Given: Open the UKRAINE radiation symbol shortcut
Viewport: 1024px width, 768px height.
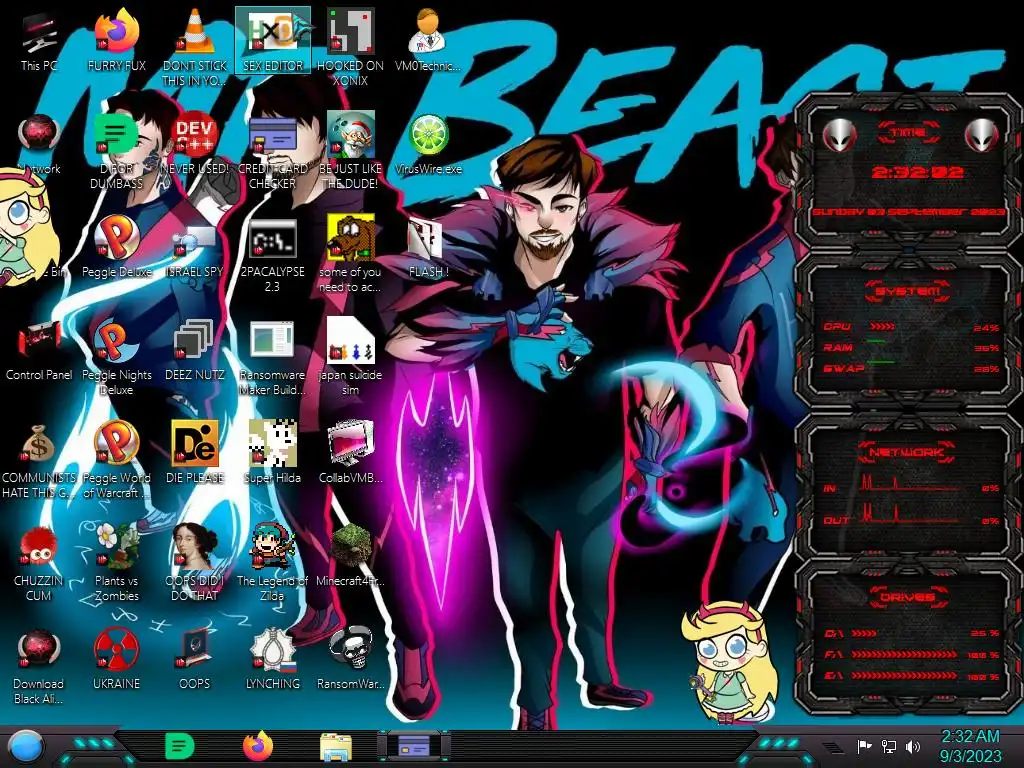Looking at the screenshot, I should (117, 660).
